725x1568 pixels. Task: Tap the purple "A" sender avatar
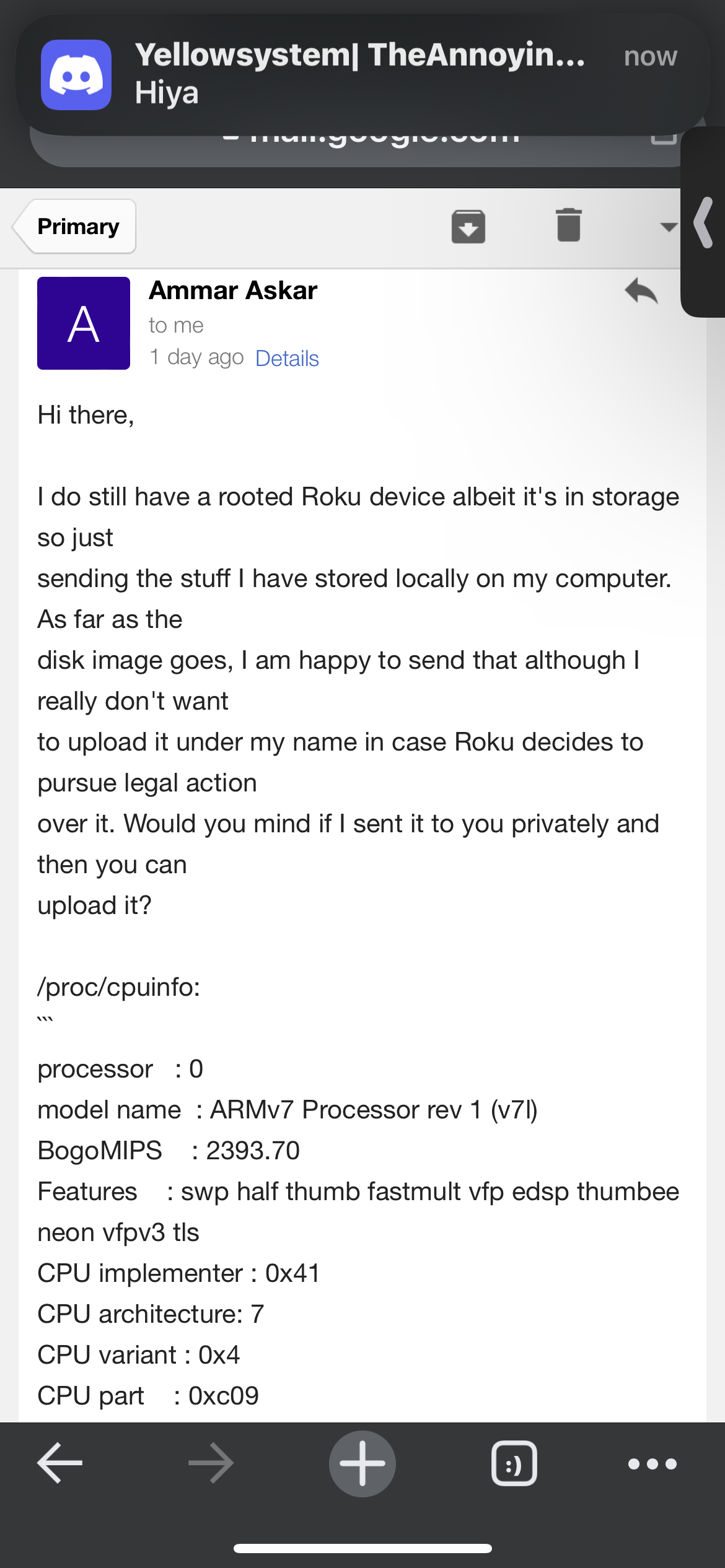pyautogui.click(x=84, y=323)
